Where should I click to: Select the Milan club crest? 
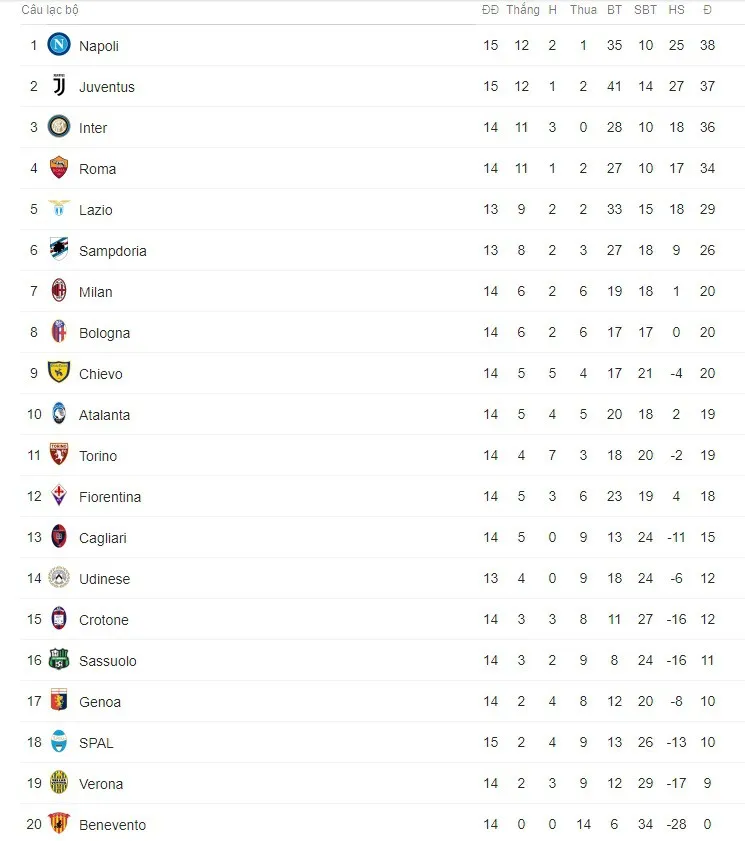(59, 291)
